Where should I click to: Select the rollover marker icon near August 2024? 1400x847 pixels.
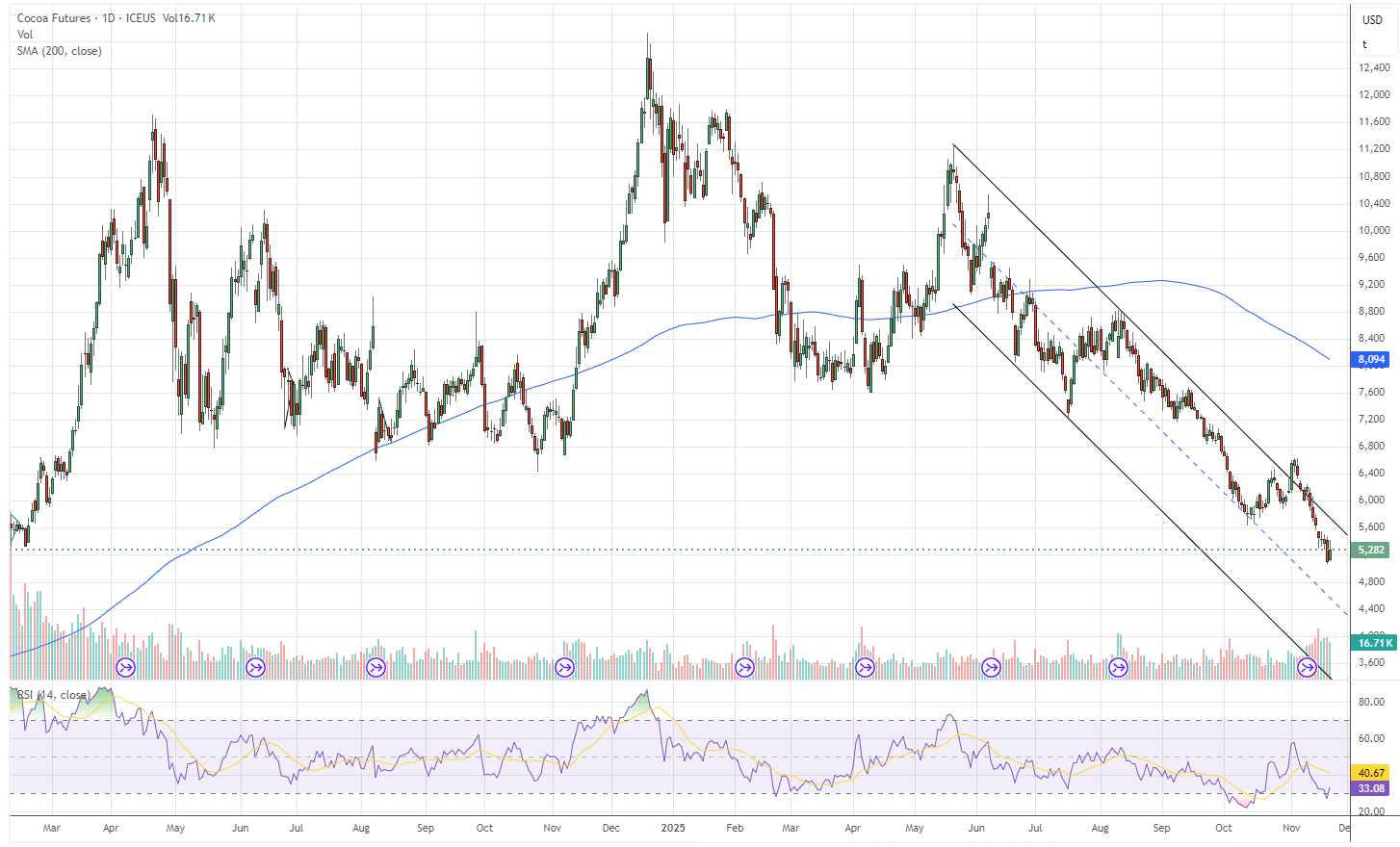point(375,665)
